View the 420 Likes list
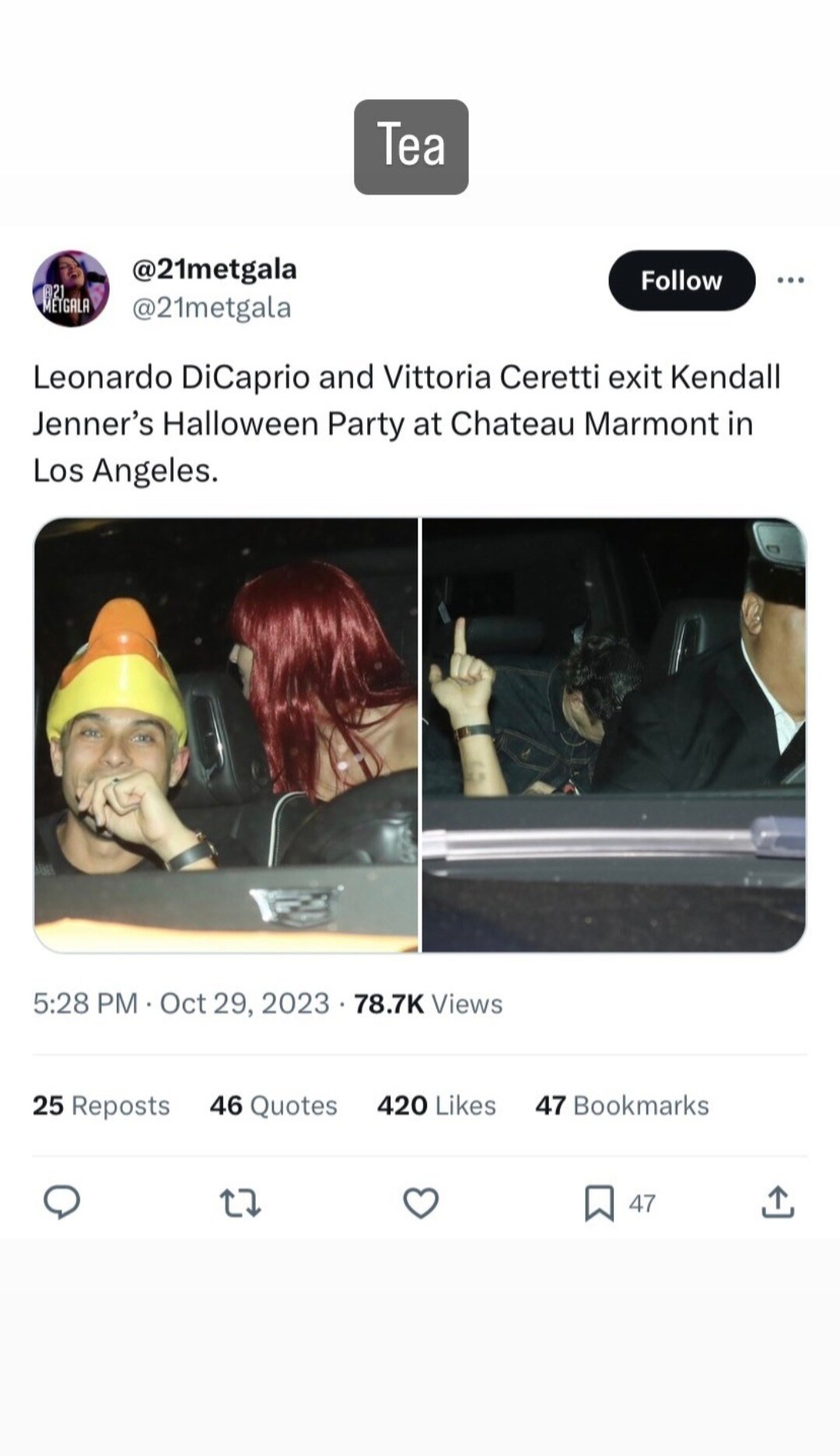 click(436, 1105)
